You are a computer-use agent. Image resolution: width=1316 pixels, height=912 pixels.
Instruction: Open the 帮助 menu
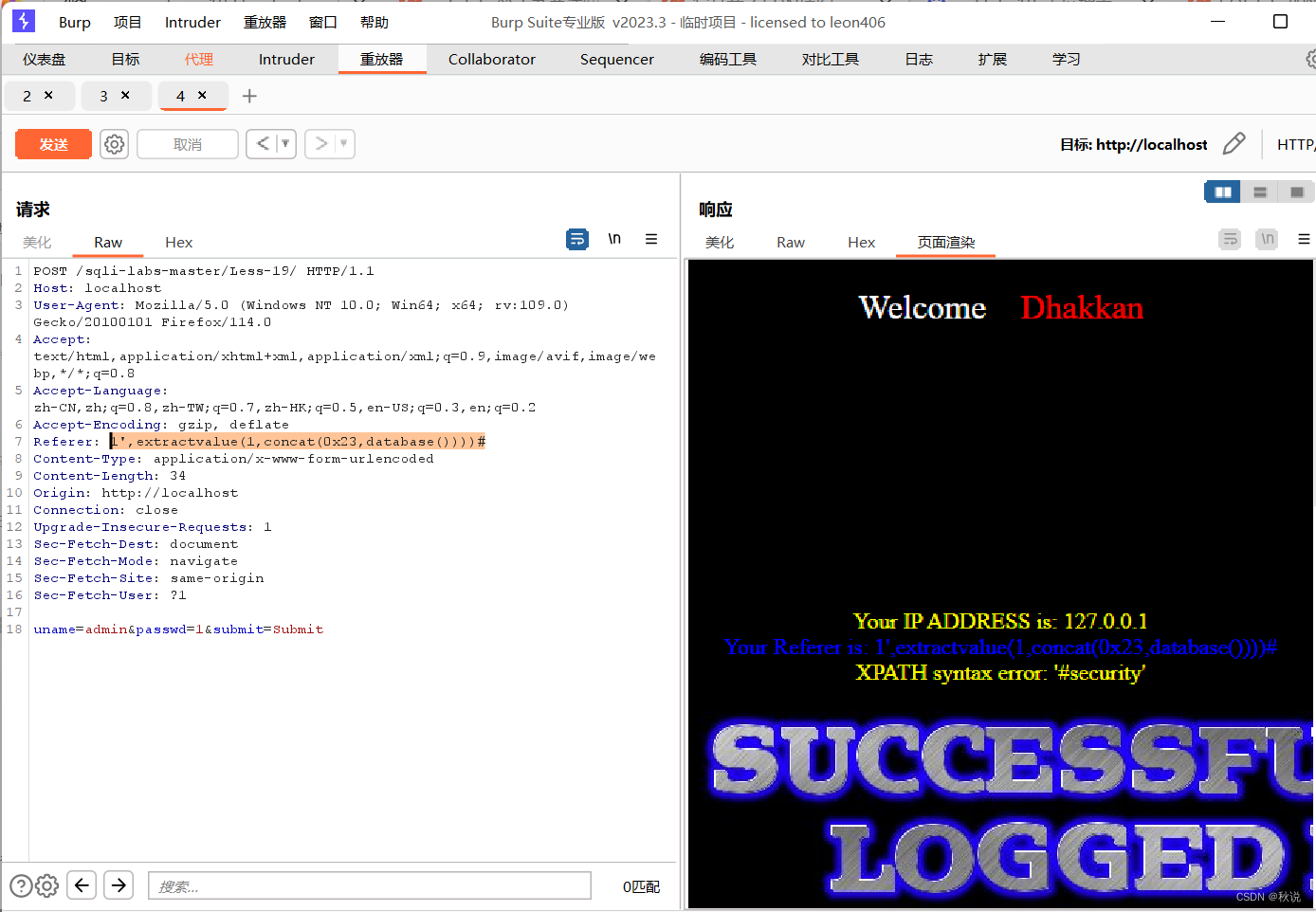pyautogui.click(x=375, y=22)
